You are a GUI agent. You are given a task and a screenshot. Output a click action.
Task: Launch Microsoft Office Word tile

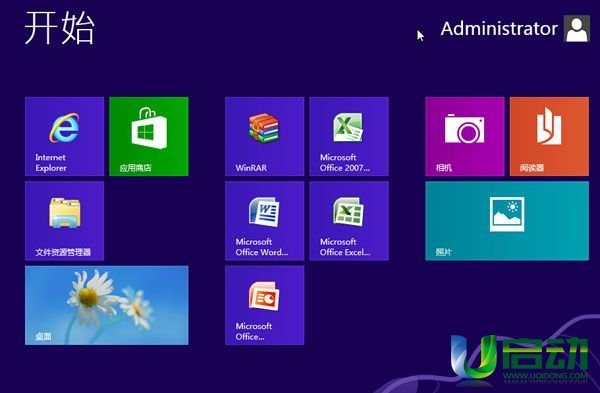(264, 221)
